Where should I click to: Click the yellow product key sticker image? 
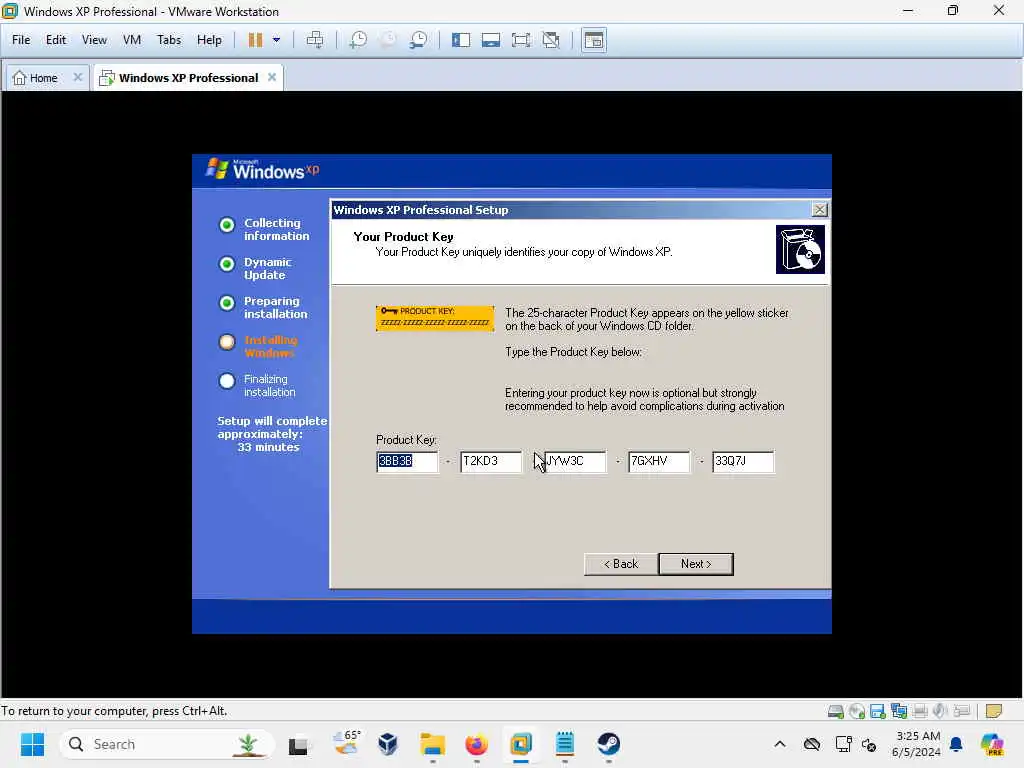tap(435, 318)
